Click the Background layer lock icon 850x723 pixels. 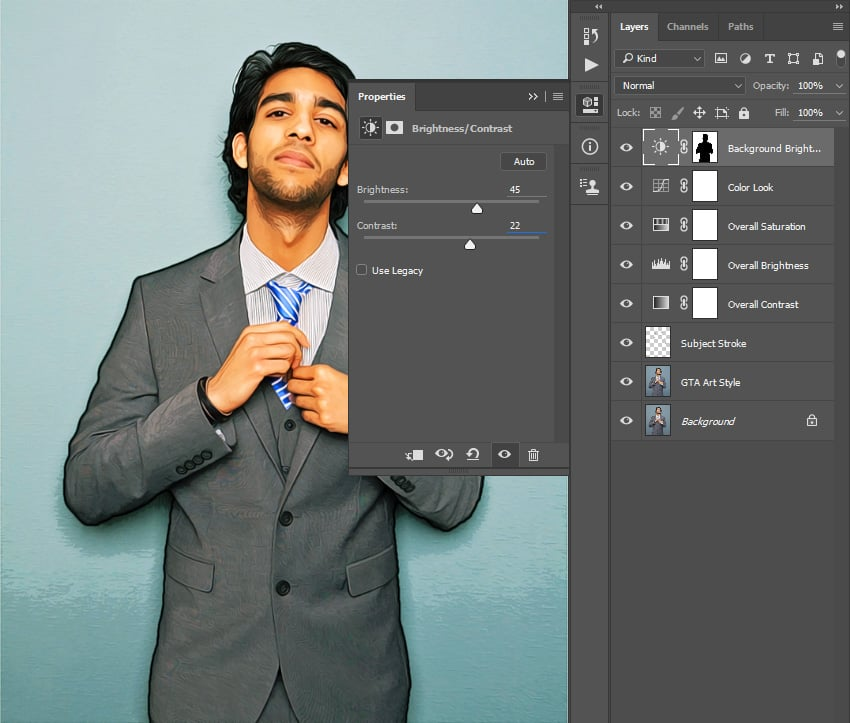(812, 421)
